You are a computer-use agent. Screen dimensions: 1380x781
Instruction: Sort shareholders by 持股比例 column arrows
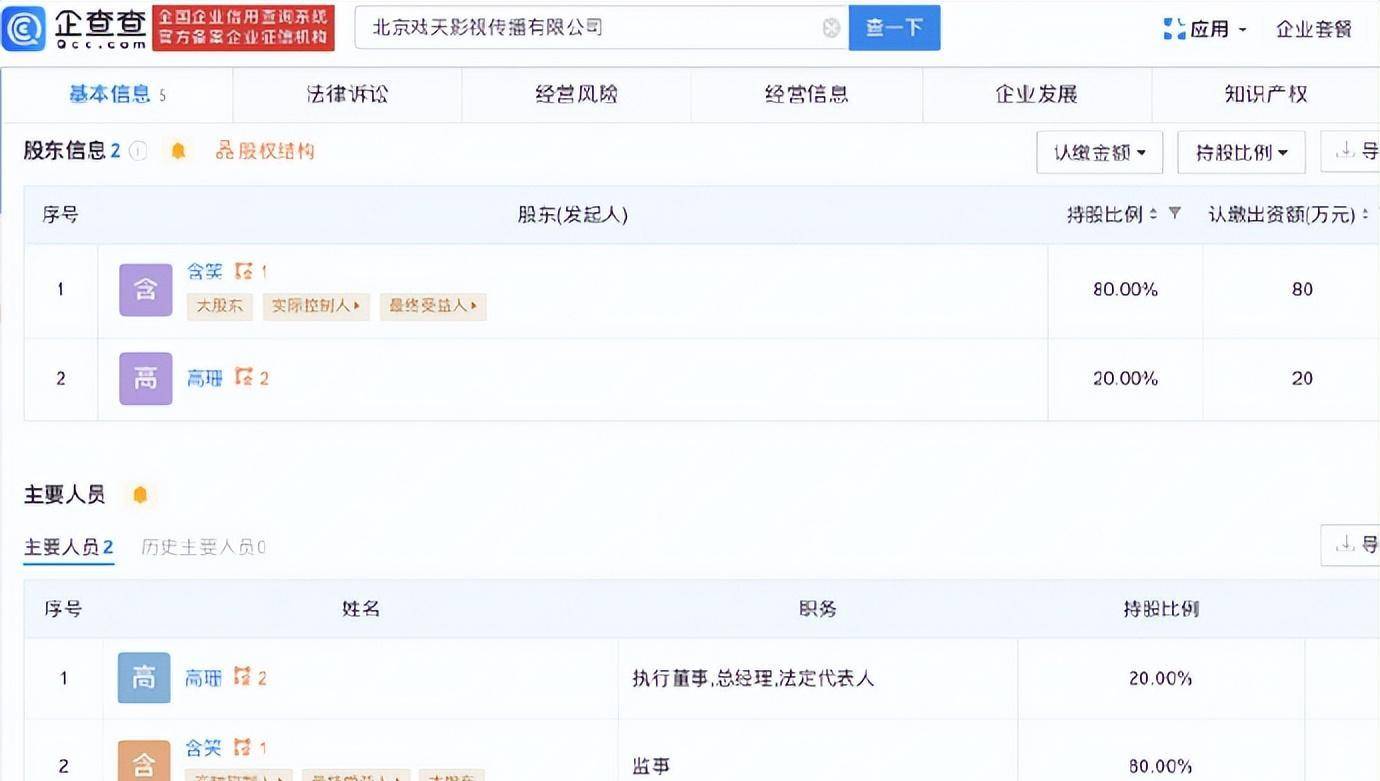(x=1153, y=214)
